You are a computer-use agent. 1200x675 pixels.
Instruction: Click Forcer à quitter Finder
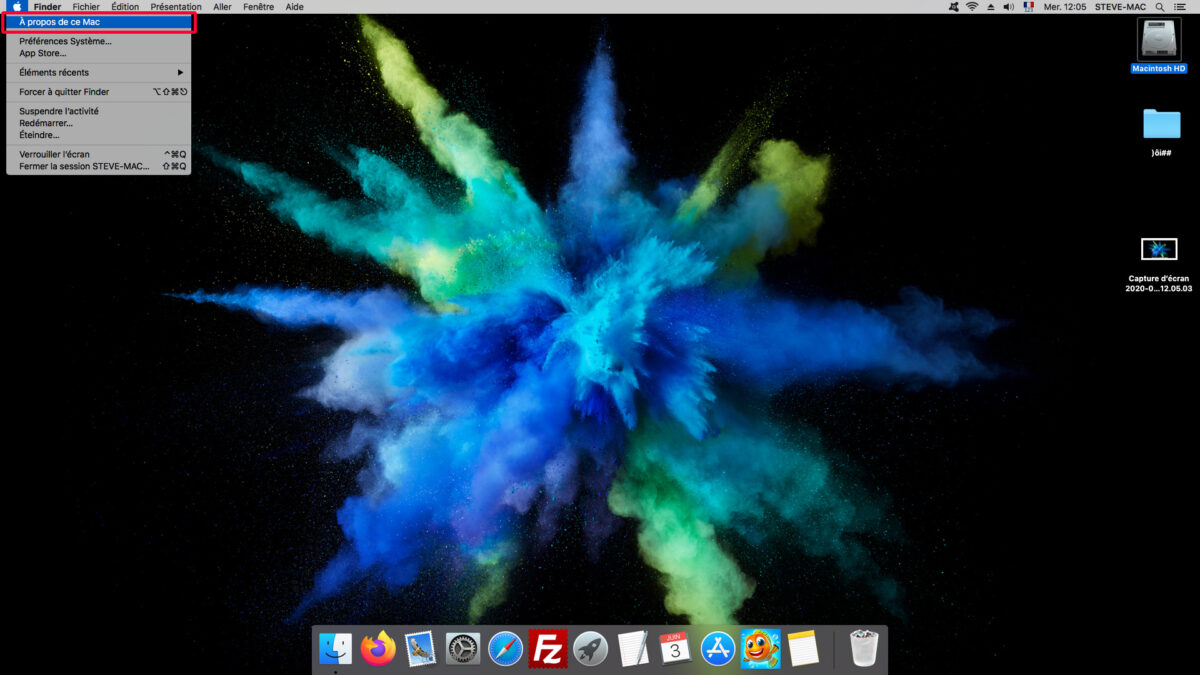click(x=64, y=92)
